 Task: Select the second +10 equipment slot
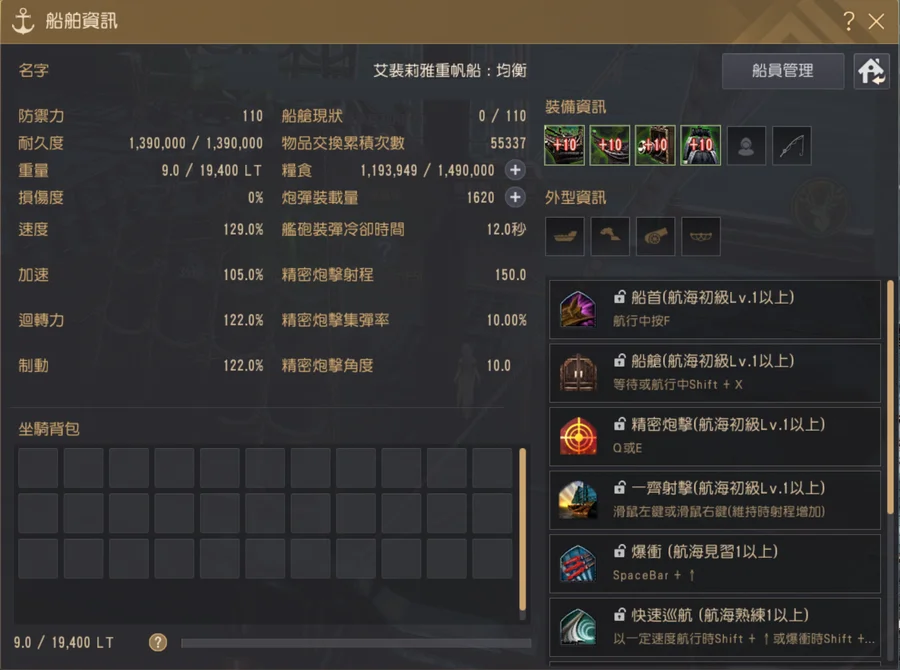610,145
